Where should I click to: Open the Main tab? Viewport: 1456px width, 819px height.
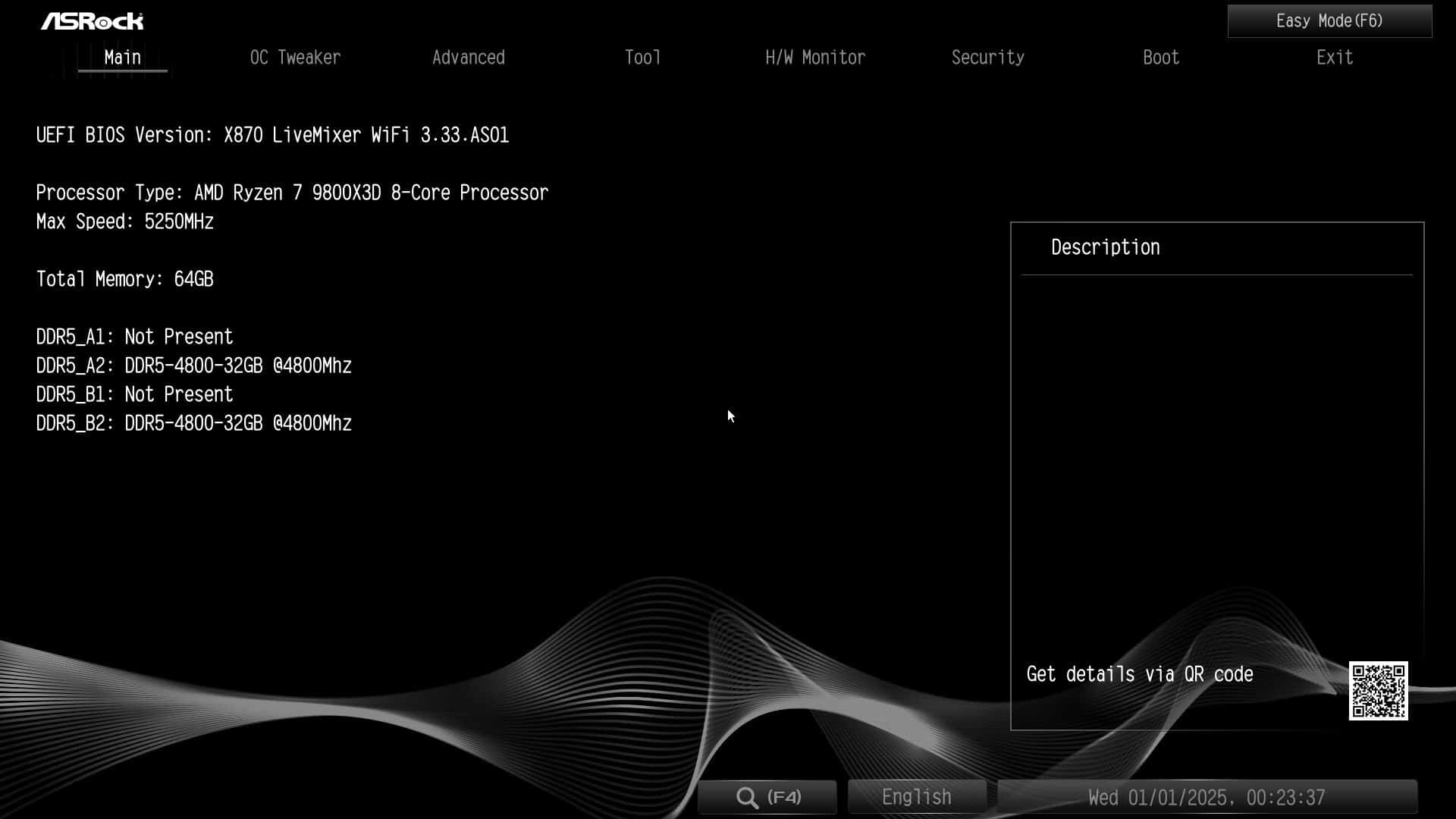(122, 58)
